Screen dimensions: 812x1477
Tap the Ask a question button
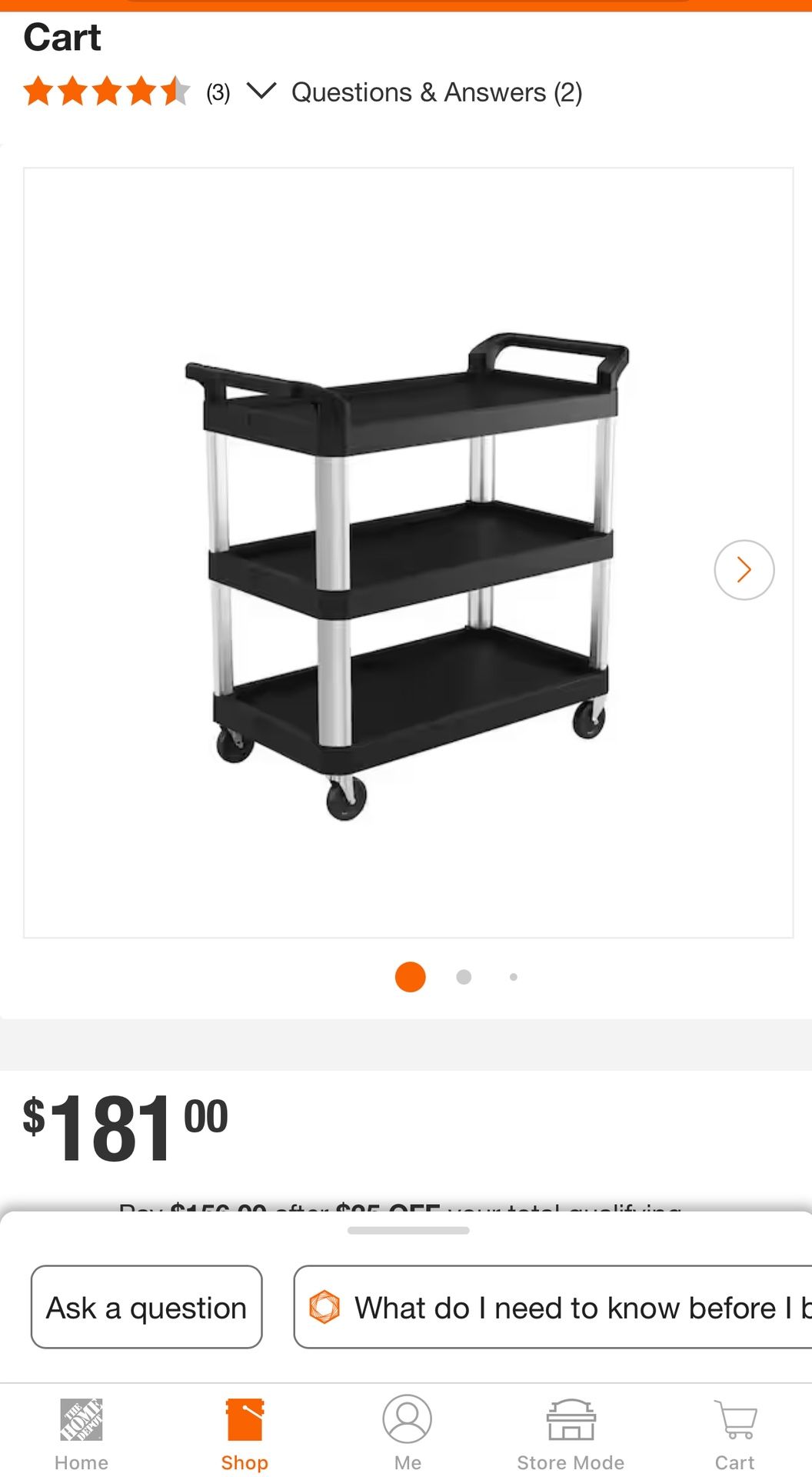[146, 1307]
